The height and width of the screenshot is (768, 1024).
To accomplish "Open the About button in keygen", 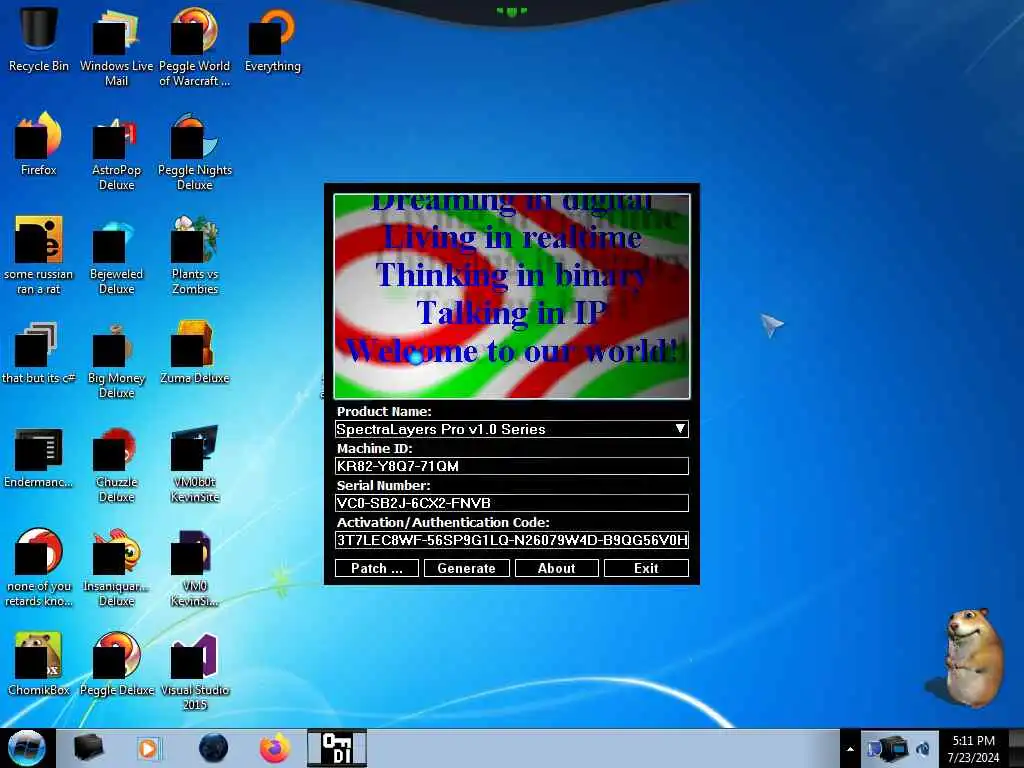I will click(x=556, y=568).
